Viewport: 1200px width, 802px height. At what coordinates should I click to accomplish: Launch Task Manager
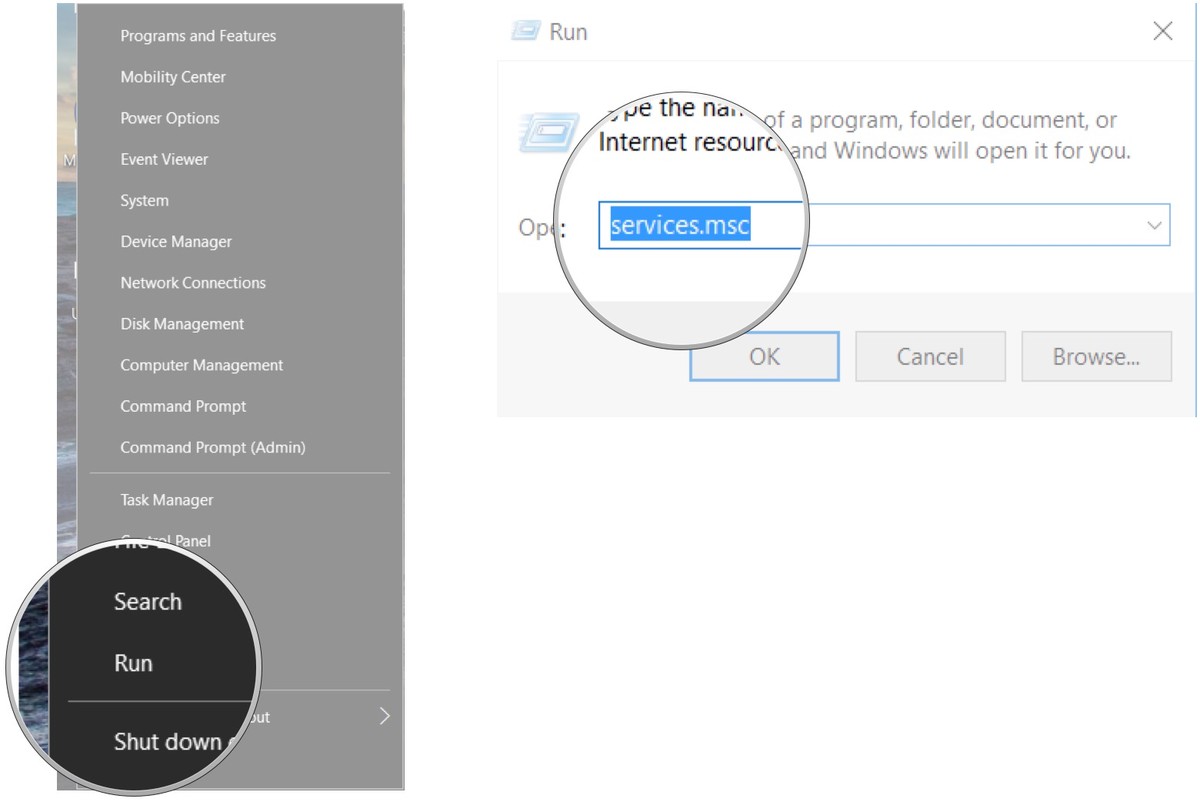[166, 499]
